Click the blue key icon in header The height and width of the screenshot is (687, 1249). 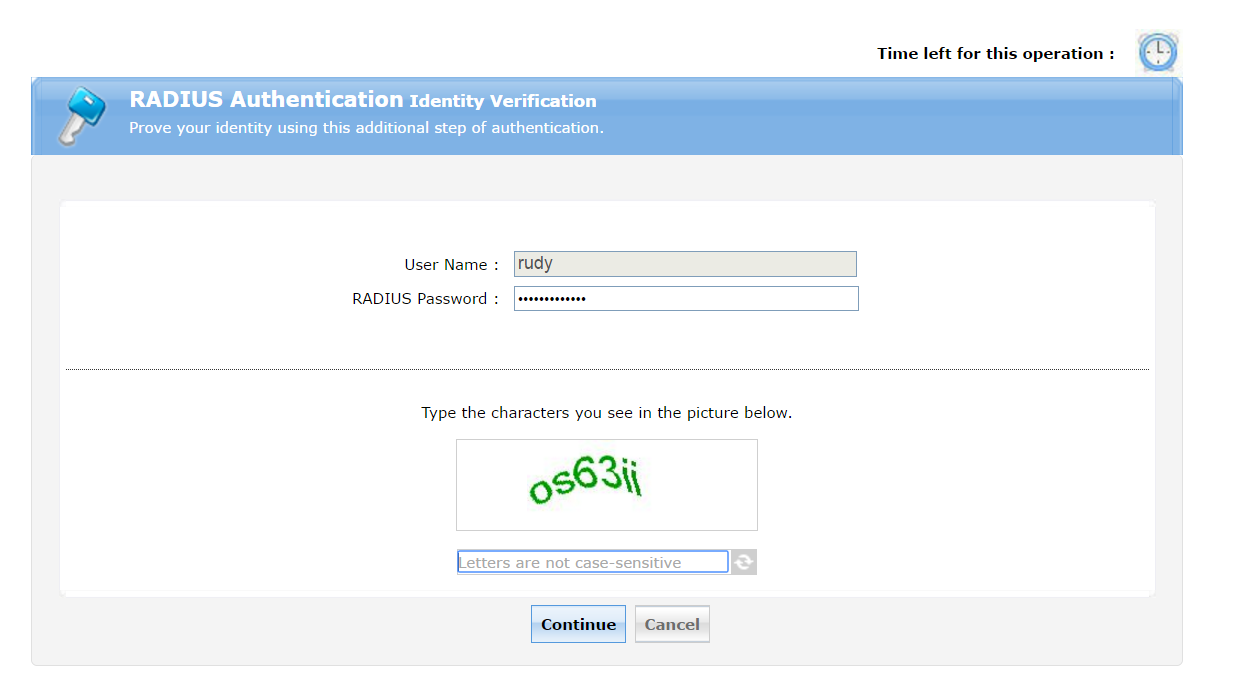pyautogui.click(x=80, y=115)
